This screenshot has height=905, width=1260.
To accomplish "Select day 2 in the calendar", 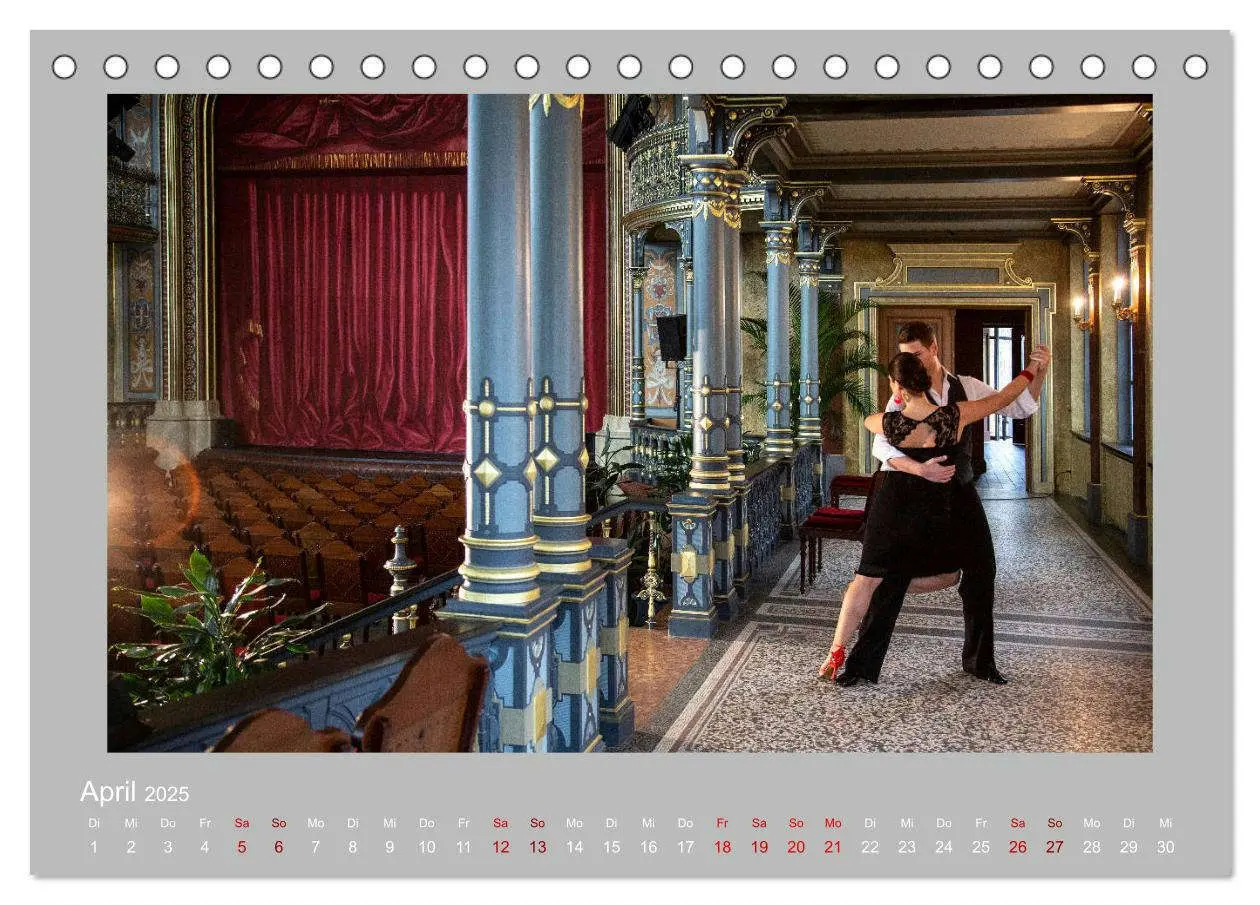I will point(131,847).
